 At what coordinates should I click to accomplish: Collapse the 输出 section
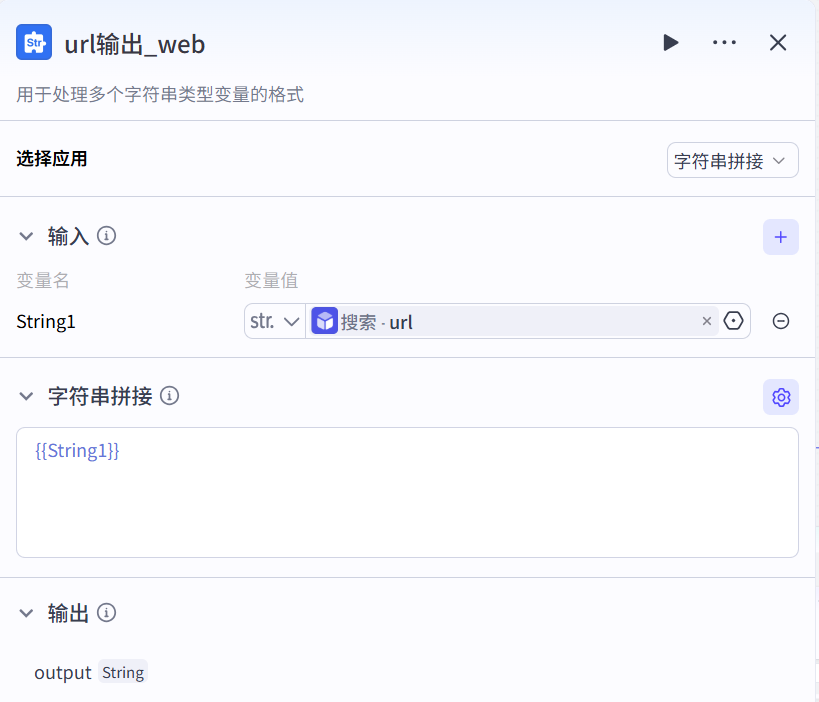(26, 613)
